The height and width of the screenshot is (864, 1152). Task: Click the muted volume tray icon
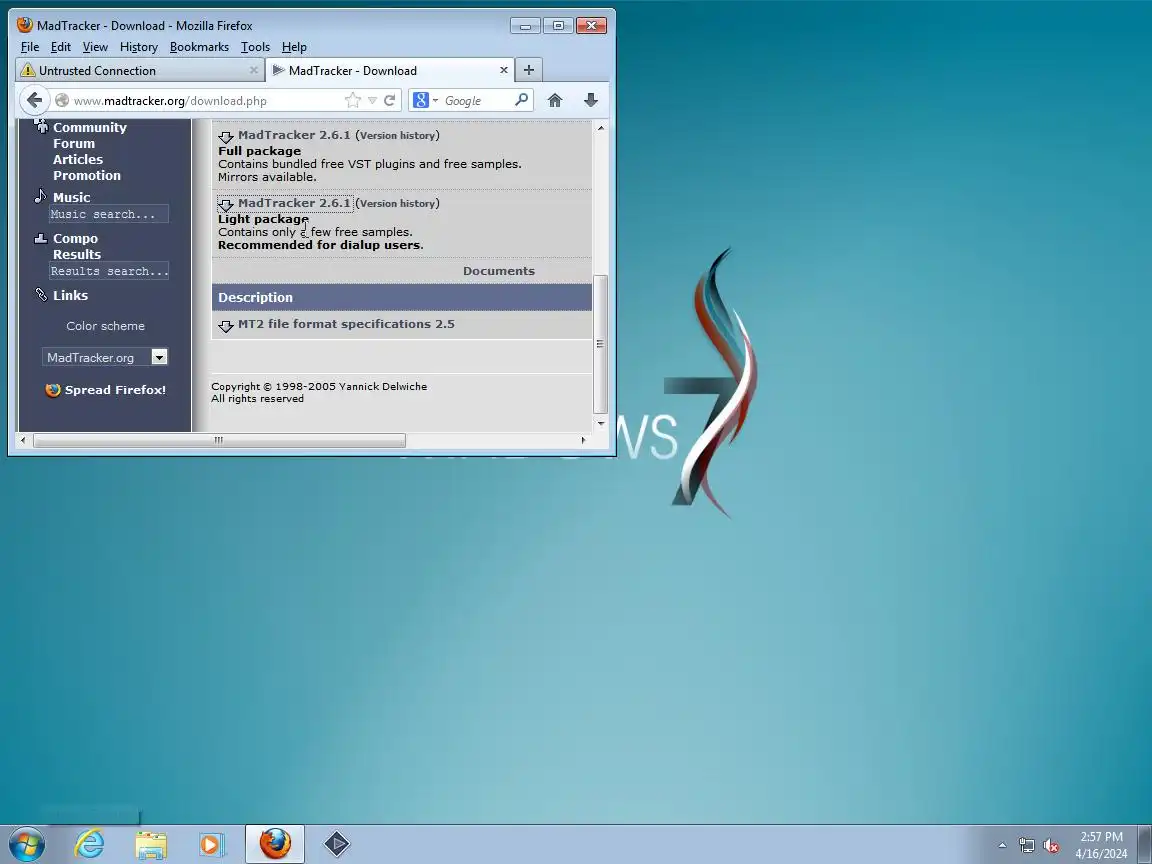pos(1051,846)
